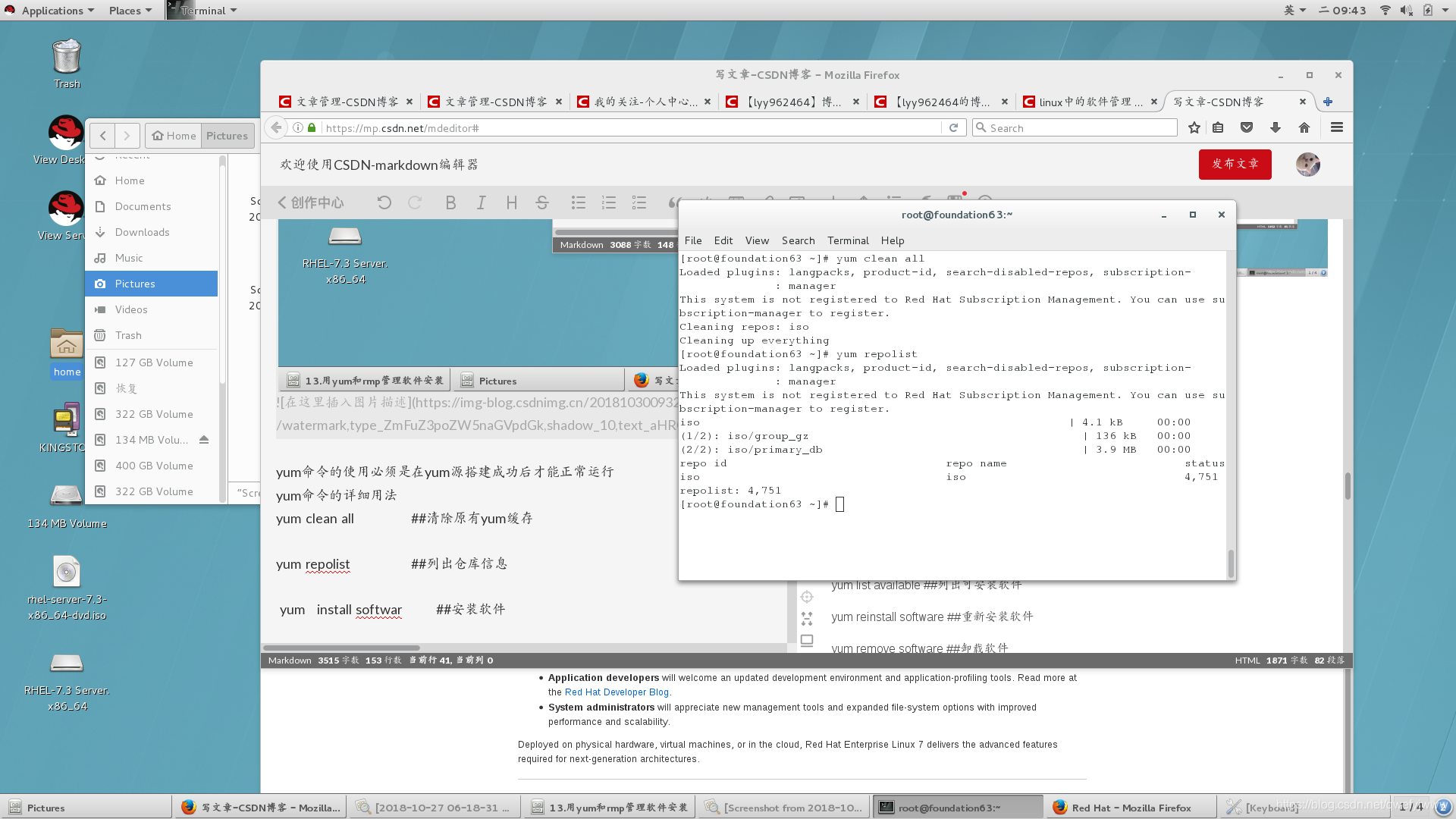This screenshot has width=1456, height=819.
Task: Click the Redo icon in the markdown editor
Action: (415, 202)
